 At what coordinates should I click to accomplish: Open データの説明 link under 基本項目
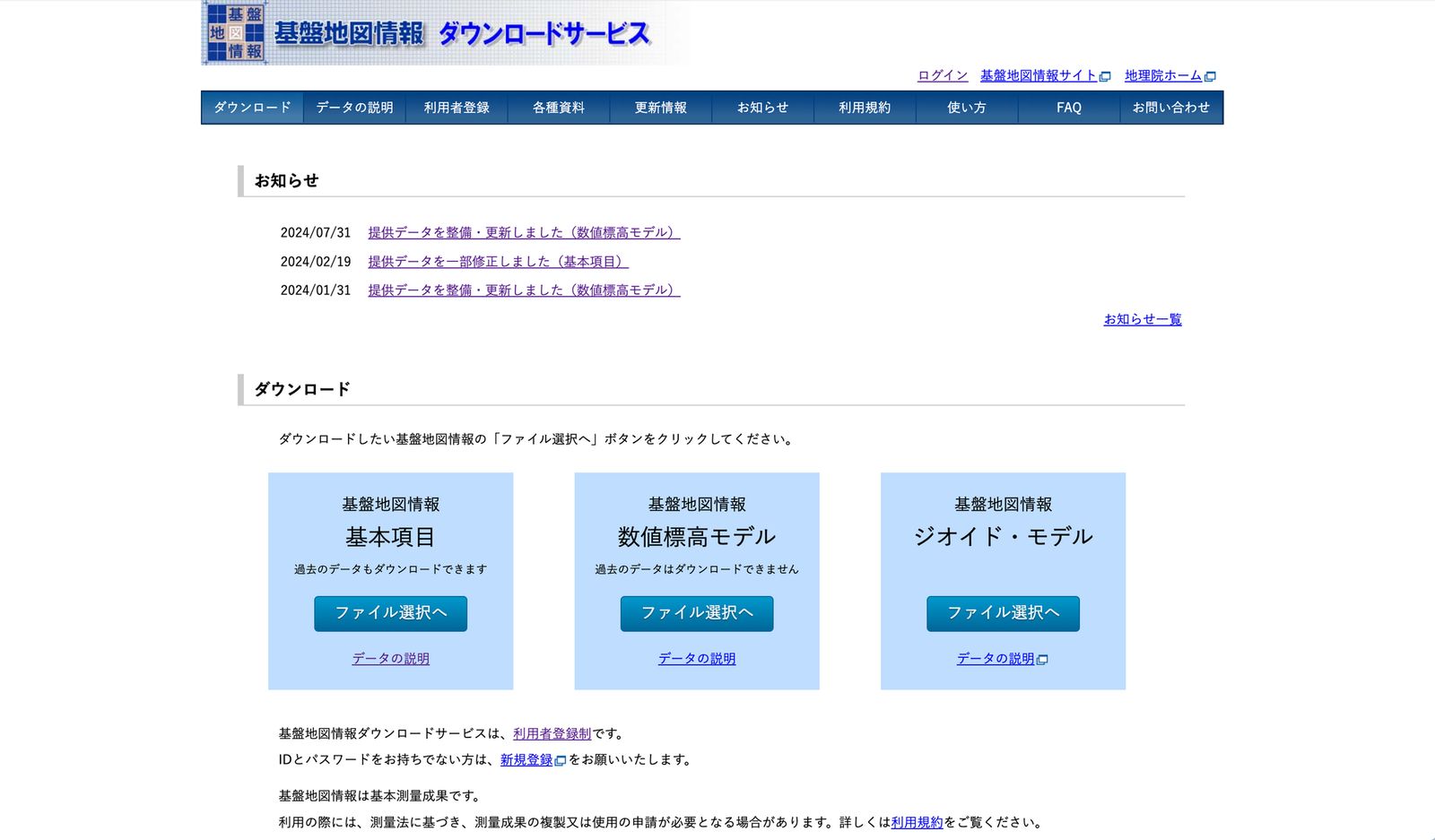390,658
